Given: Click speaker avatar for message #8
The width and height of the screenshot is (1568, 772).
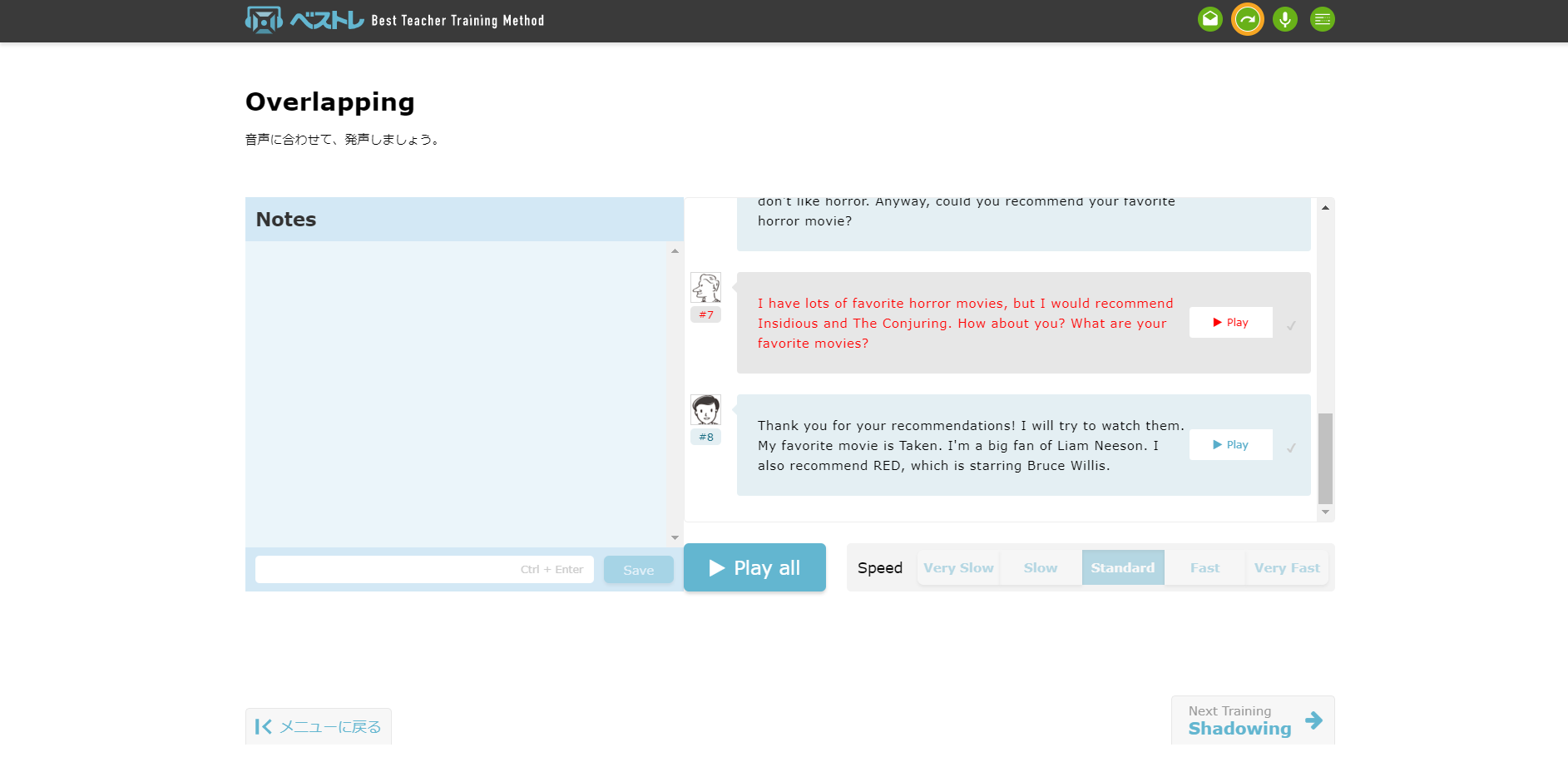Looking at the screenshot, I should point(705,410).
